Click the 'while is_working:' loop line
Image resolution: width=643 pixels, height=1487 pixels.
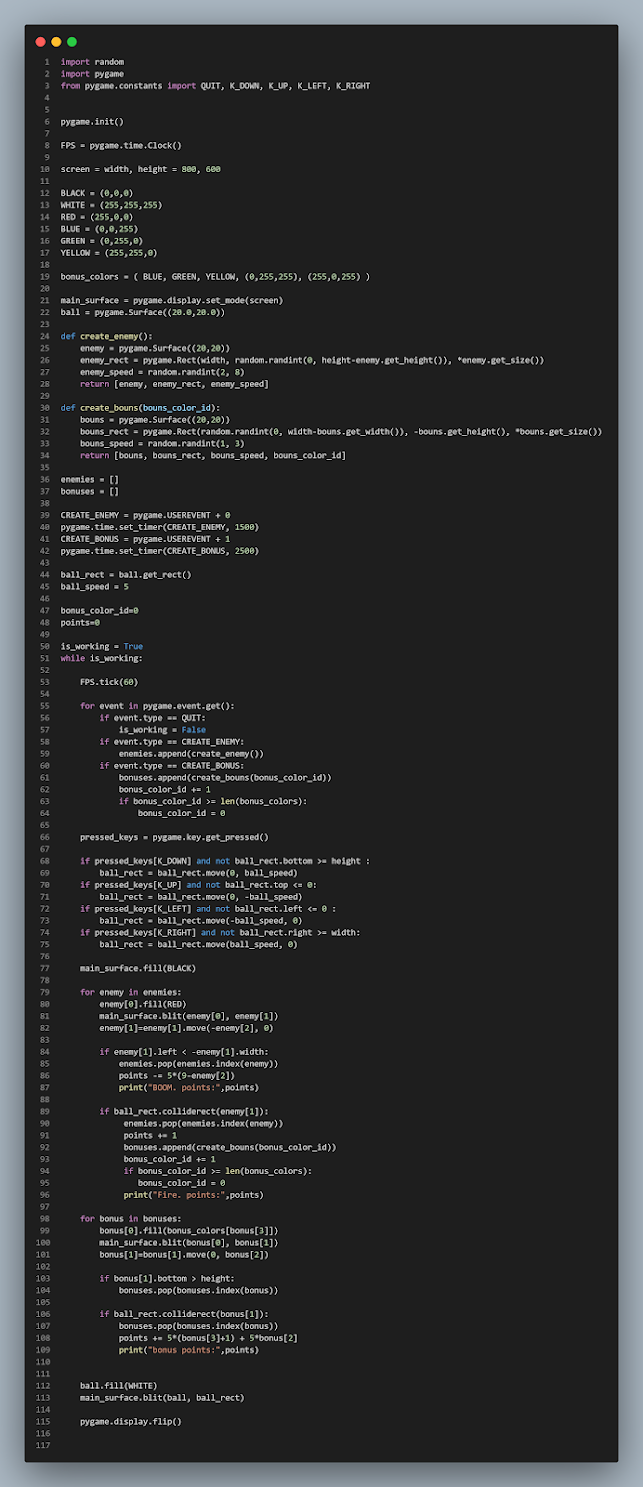(x=101, y=658)
